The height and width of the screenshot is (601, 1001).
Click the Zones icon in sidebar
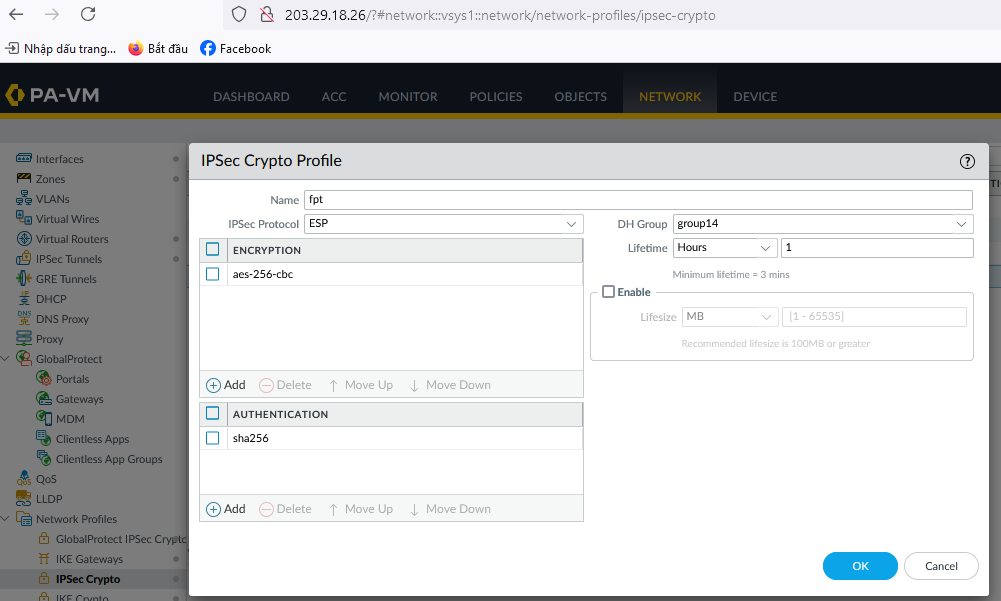point(25,179)
